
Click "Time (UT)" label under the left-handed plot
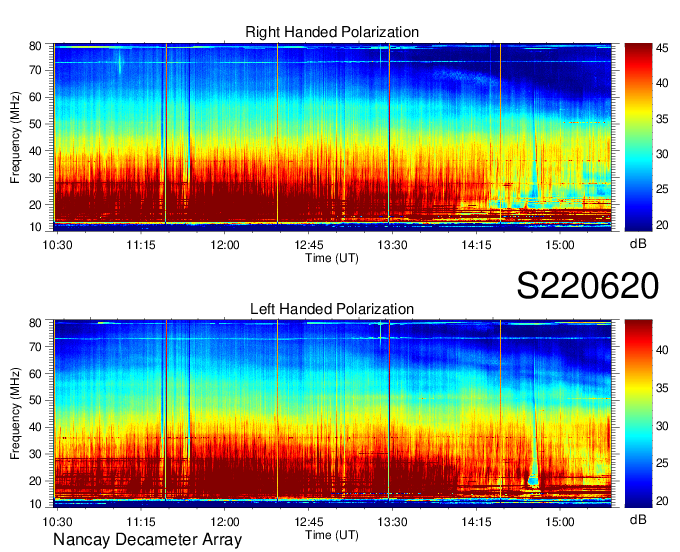[332, 535]
